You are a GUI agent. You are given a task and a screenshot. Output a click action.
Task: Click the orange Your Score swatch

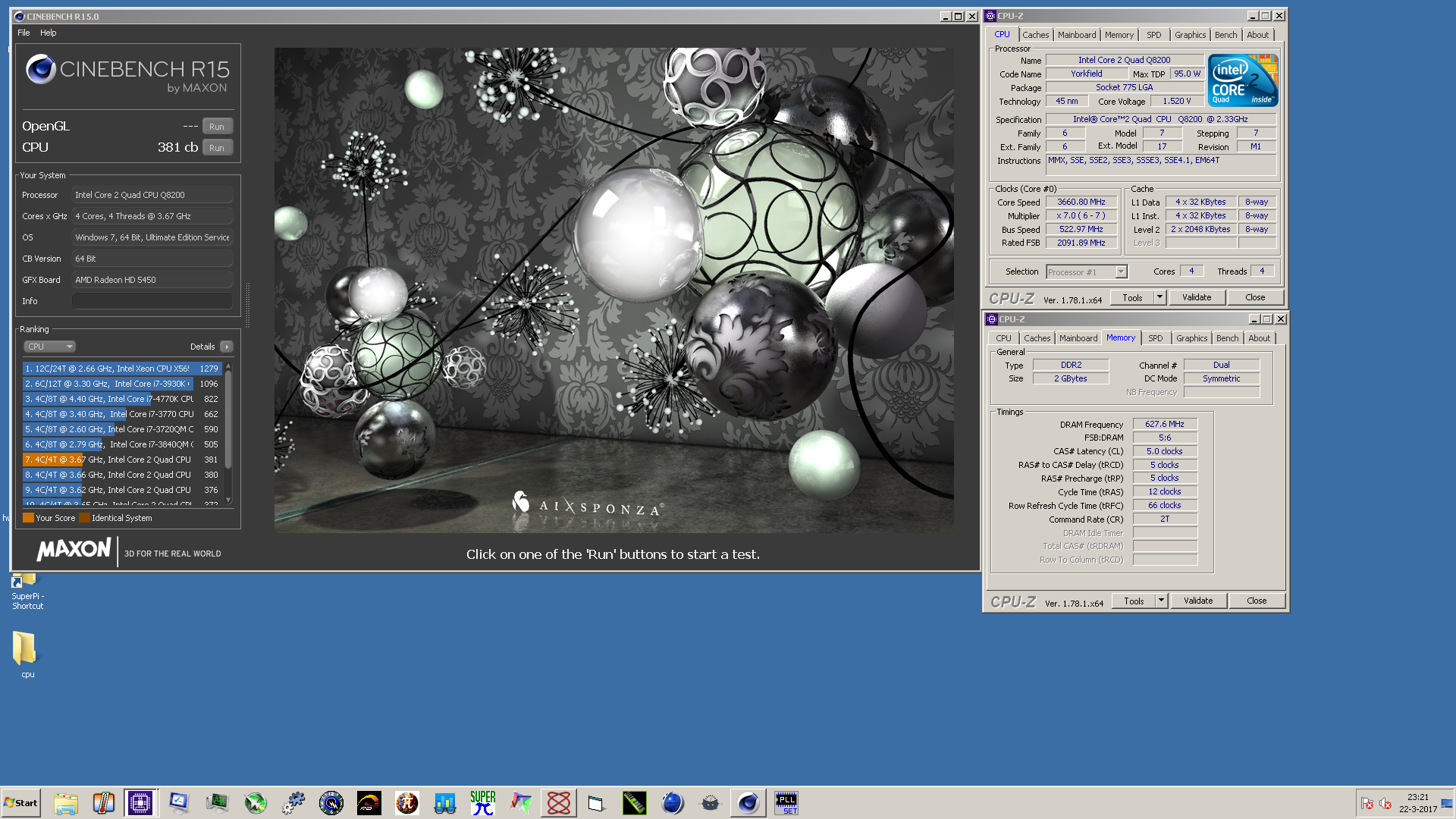pos(28,518)
